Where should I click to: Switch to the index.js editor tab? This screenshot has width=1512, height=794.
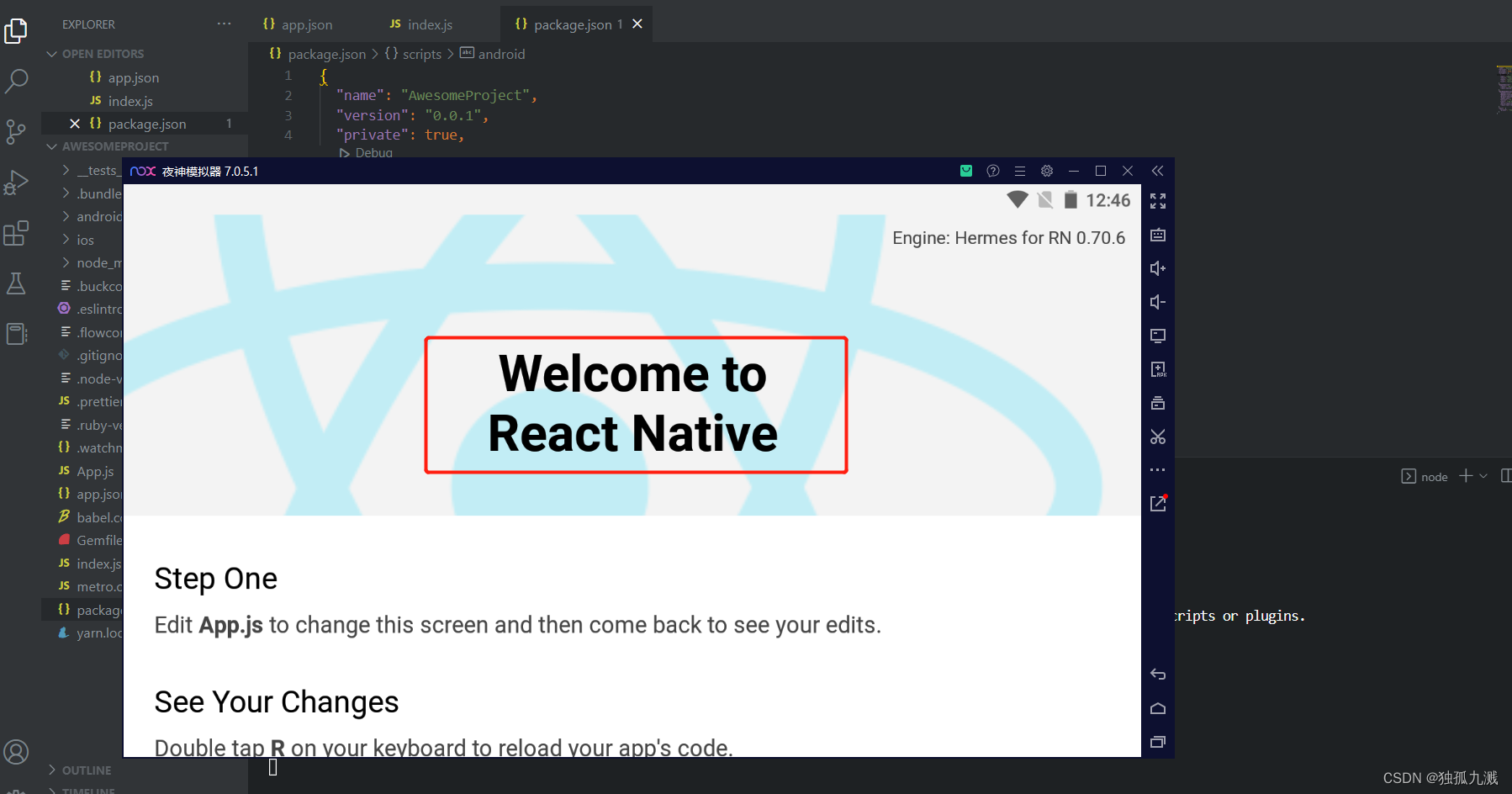pyautogui.click(x=421, y=24)
